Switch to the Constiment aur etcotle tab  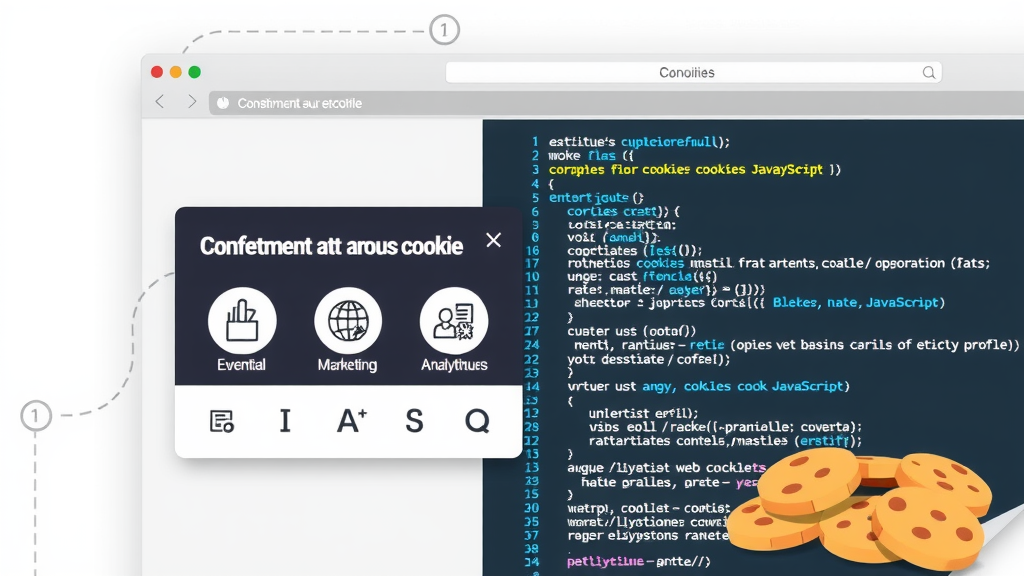[300, 102]
